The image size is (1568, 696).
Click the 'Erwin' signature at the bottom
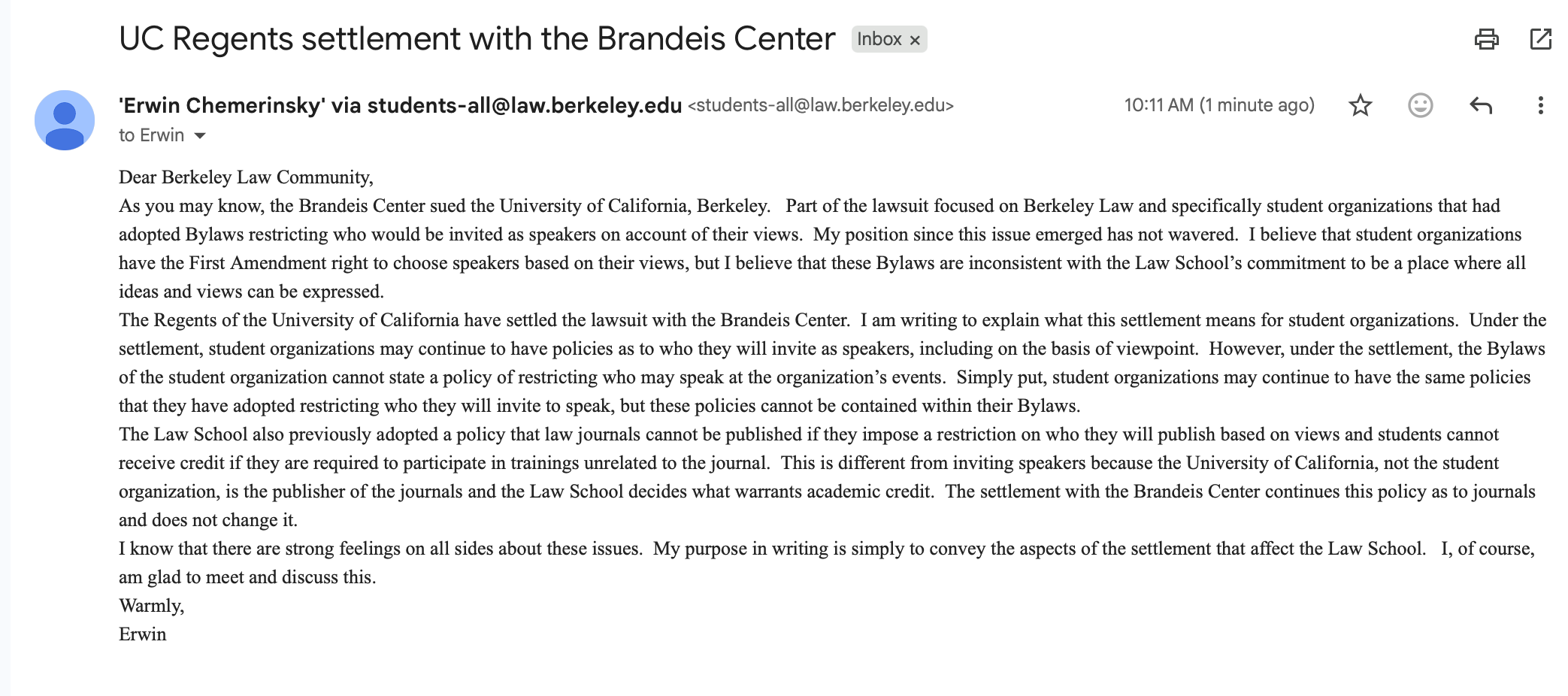point(143,634)
